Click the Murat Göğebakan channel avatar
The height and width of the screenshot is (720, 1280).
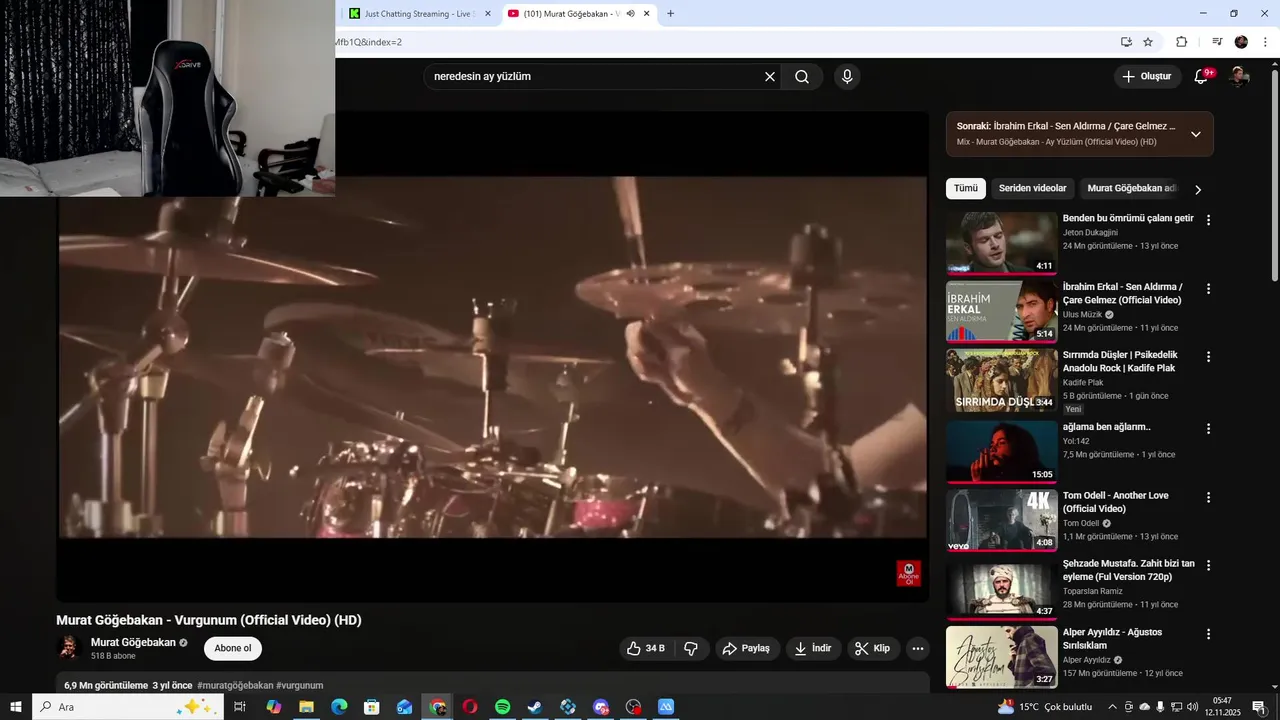(x=69, y=648)
